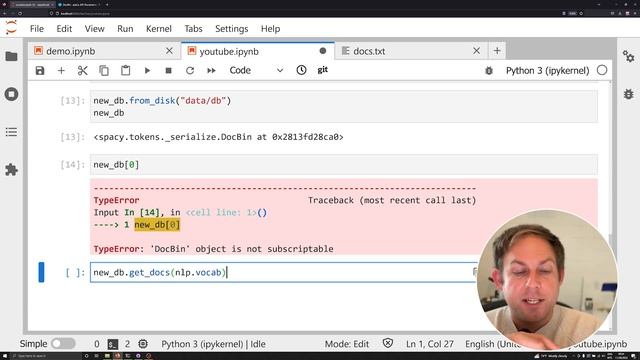Open the Kernel menu
640x360 pixels.
click(x=158, y=29)
